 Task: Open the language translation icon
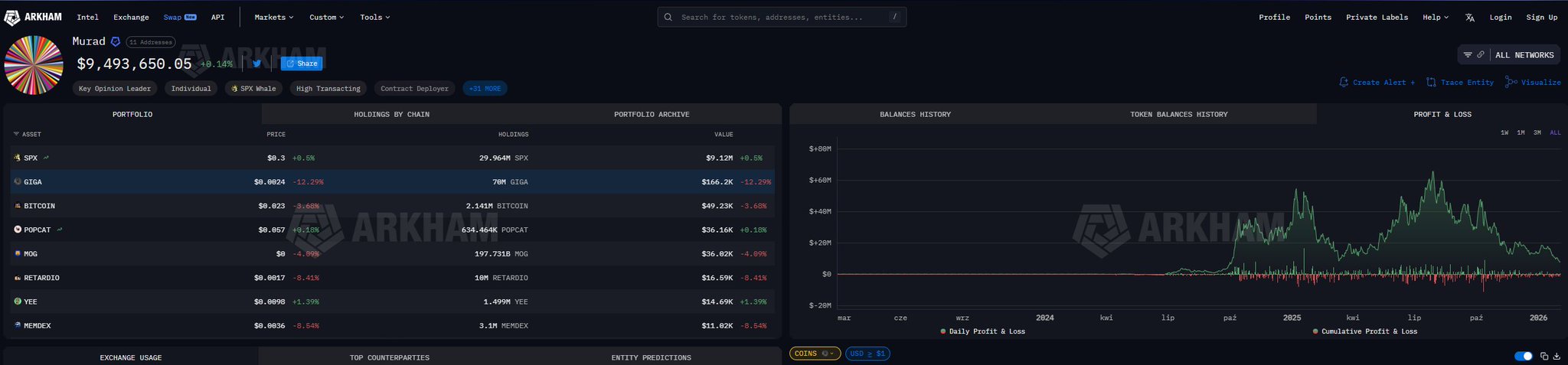click(1469, 18)
